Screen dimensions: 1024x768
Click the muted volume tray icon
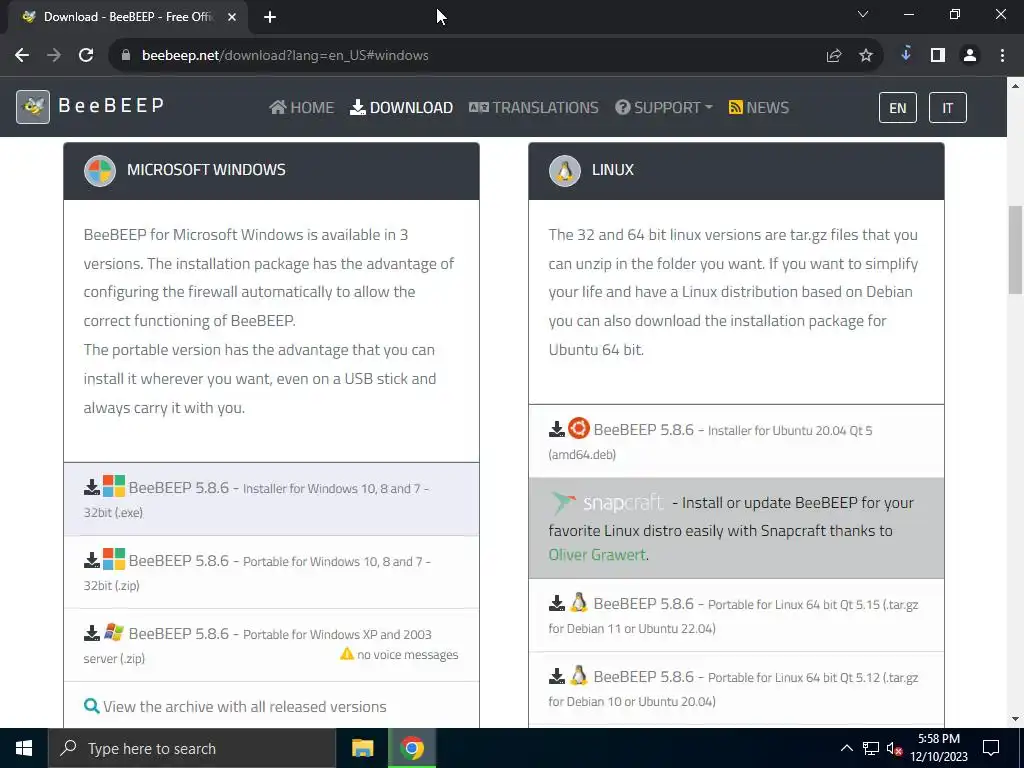coord(895,748)
